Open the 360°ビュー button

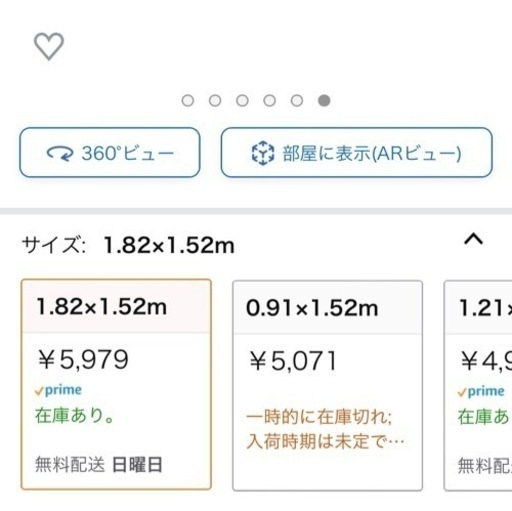pos(110,152)
